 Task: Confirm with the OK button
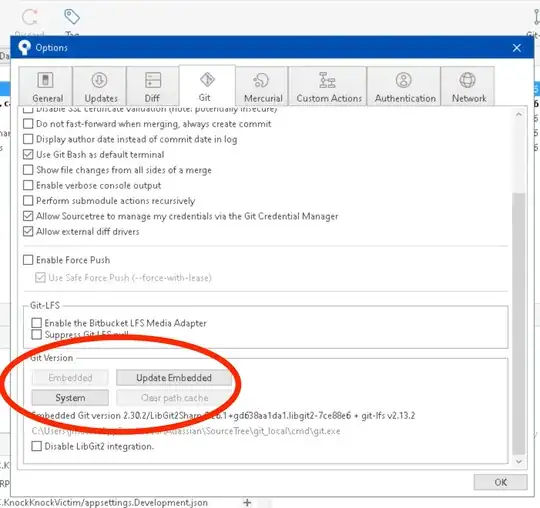pyautogui.click(x=500, y=482)
